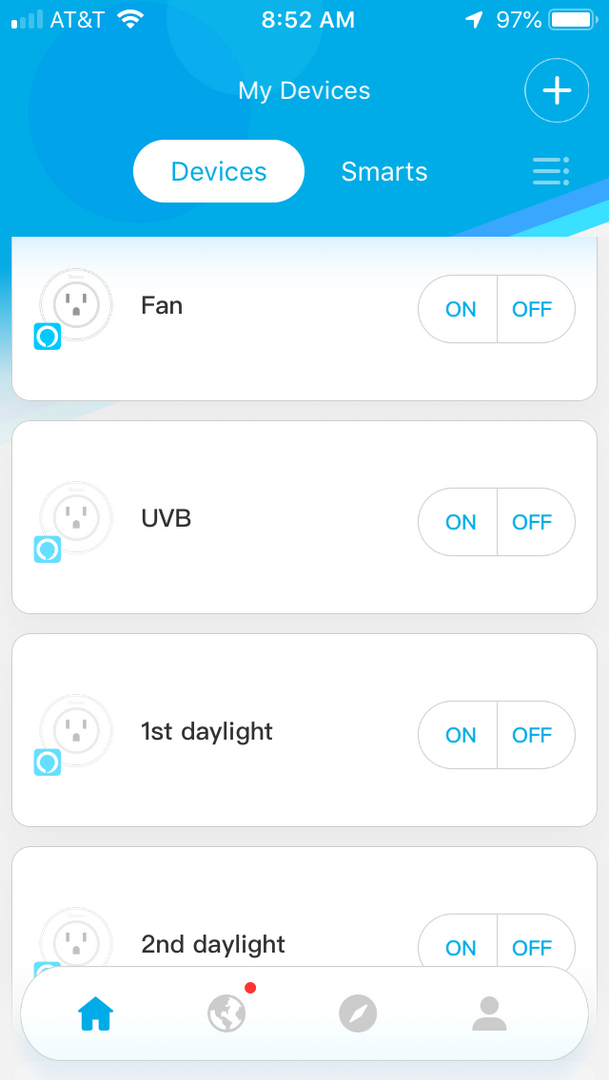Switch to the Smarts tab
The height and width of the screenshot is (1080, 609).
(x=384, y=172)
